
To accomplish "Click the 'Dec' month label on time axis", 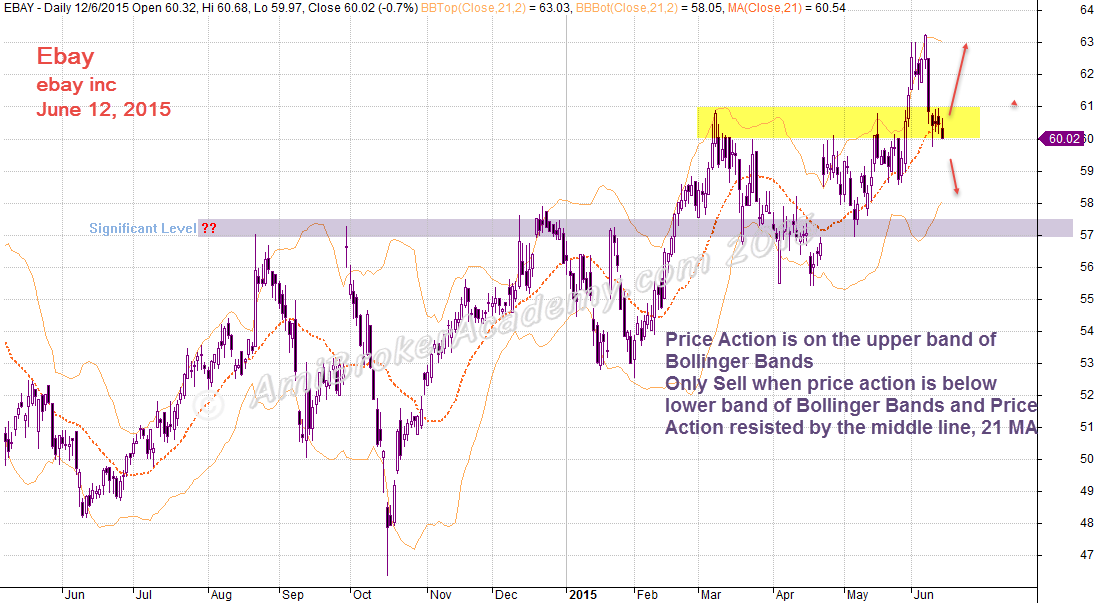I will pos(506,595).
